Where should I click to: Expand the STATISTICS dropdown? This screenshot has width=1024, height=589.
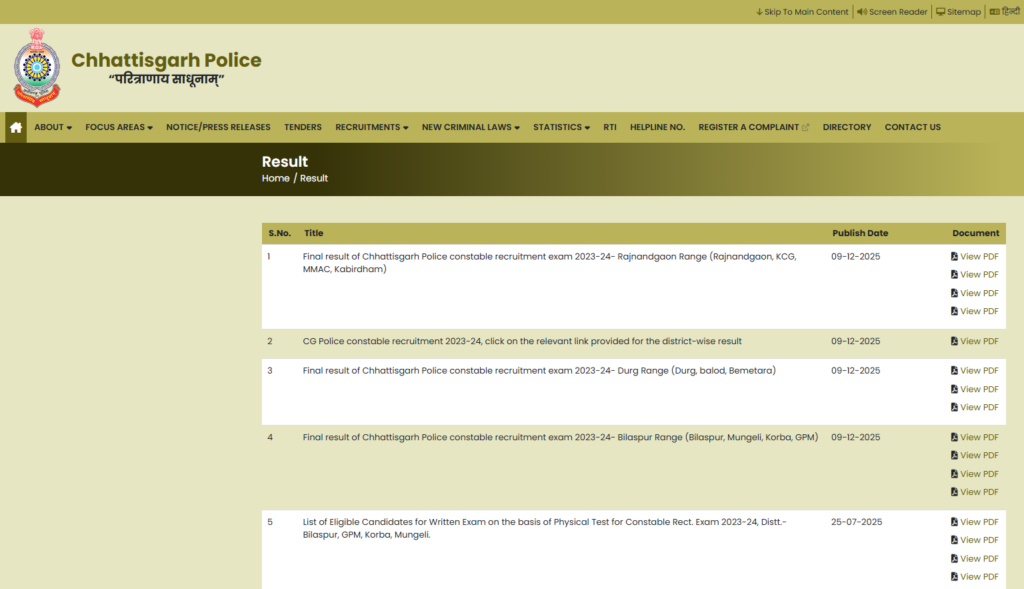(x=561, y=127)
